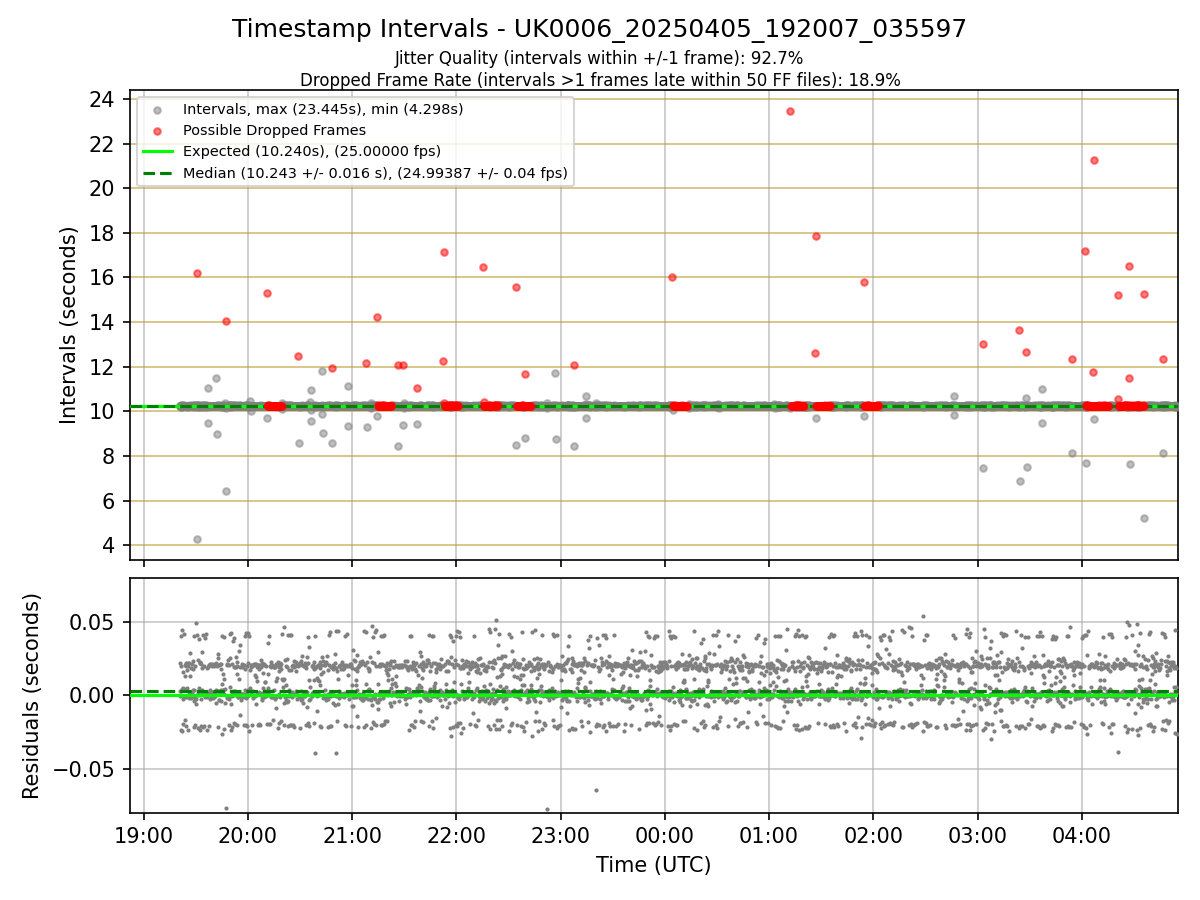This screenshot has width=1200, height=900.
Task: Click legend entry 'Median (10.243 +/- 0.016 s)'
Action: [x=375, y=173]
